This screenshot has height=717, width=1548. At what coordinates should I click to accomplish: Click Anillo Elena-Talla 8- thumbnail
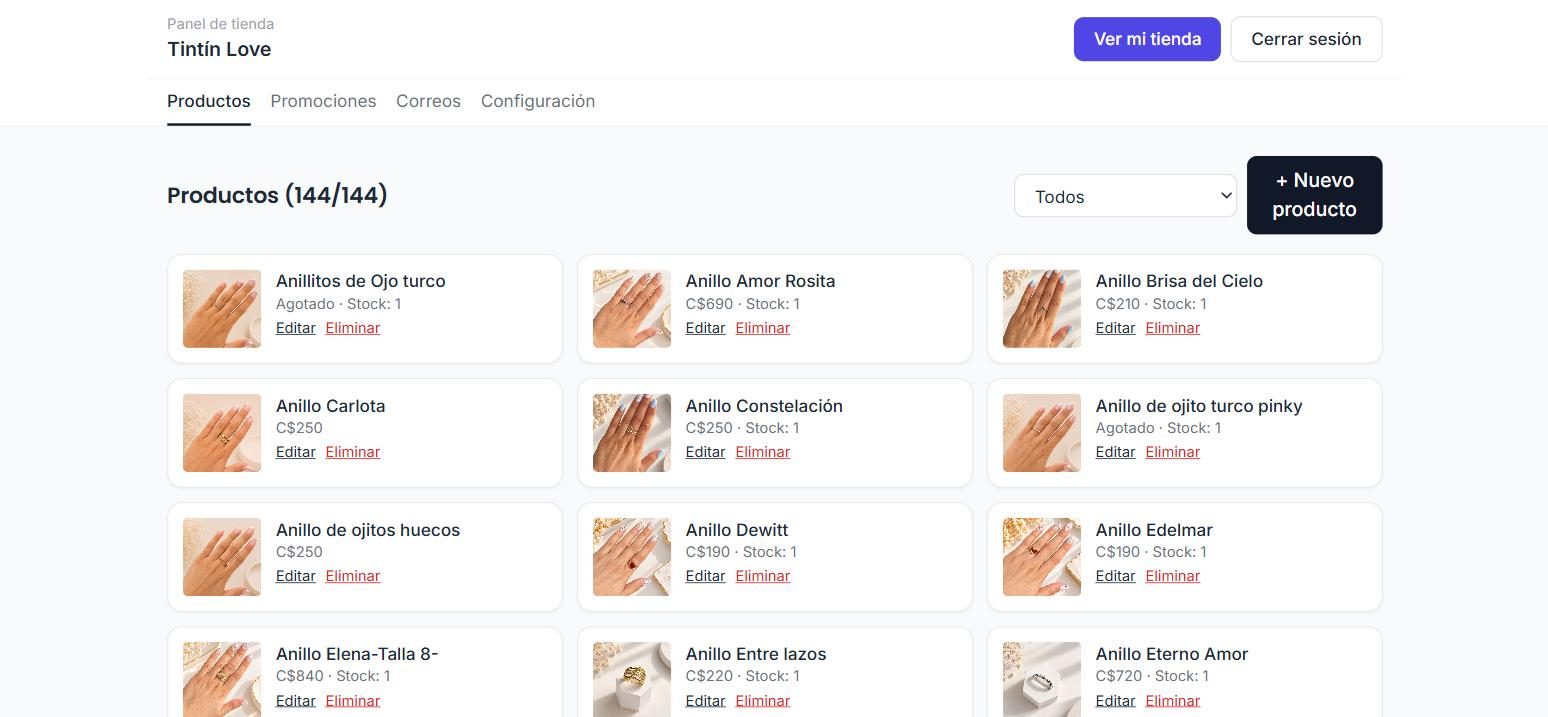point(222,679)
